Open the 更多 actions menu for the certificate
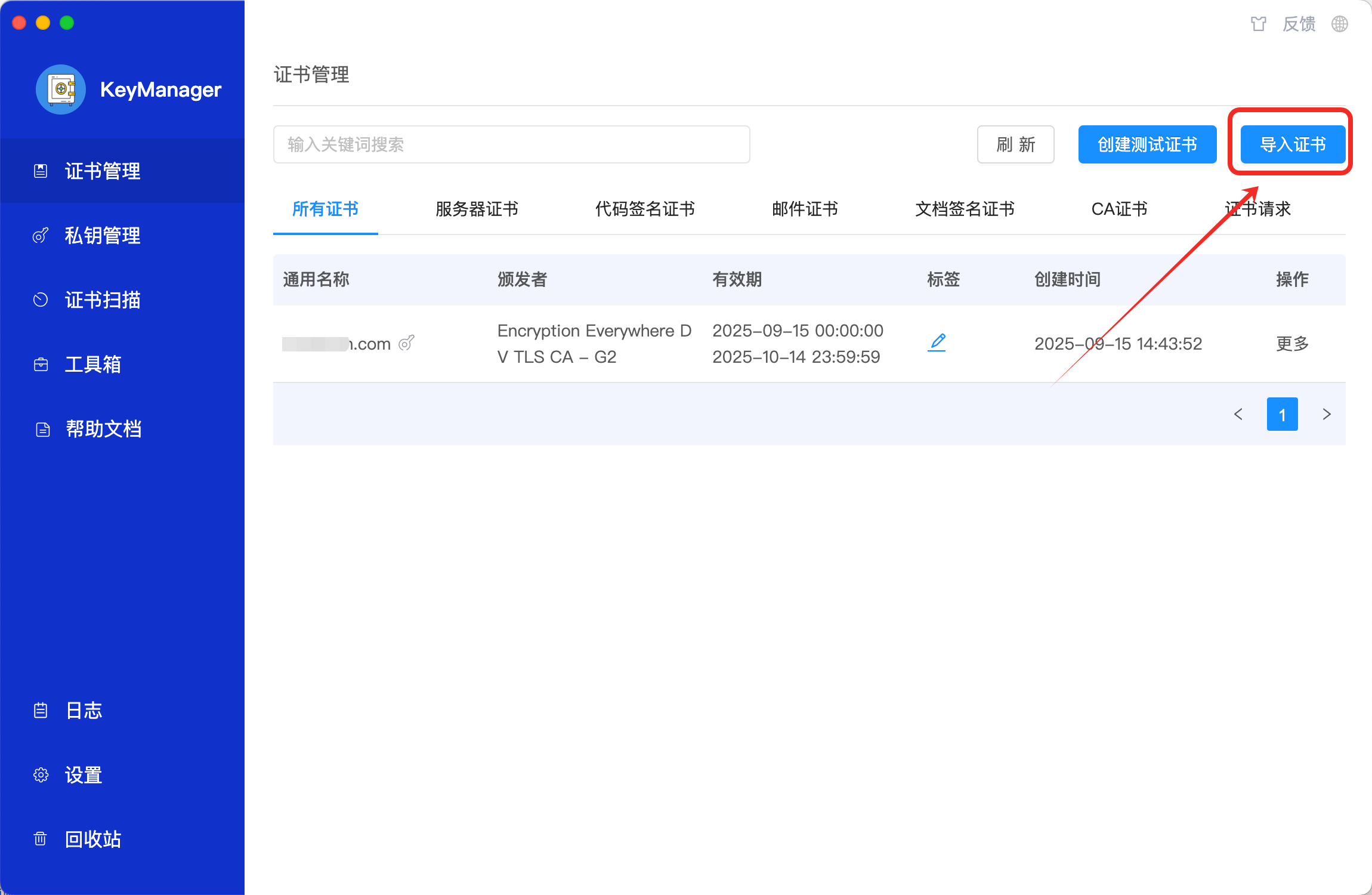This screenshot has height=895, width=1372. click(1292, 343)
